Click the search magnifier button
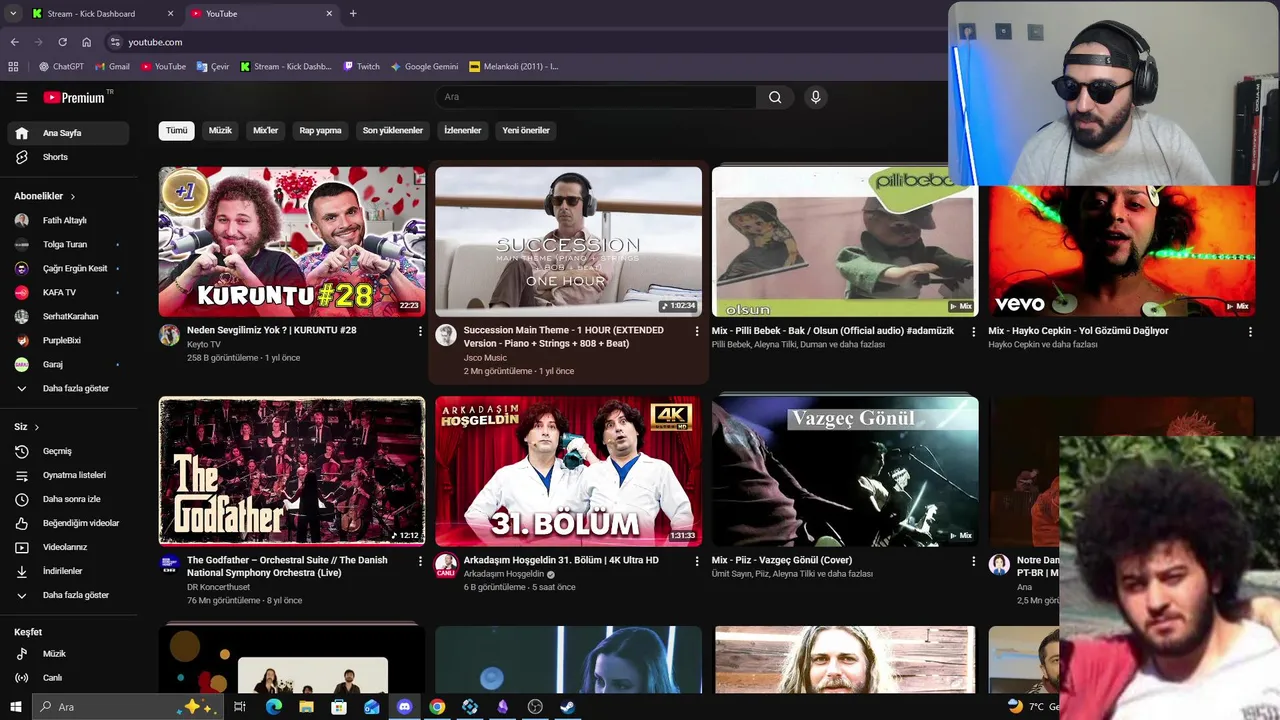The image size is (1280, 720). [775, 97]
